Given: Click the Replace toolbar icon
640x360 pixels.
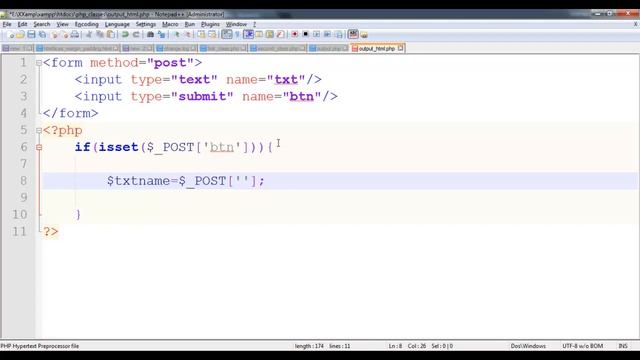Looking at the screenshot, I should pos(162,35).
